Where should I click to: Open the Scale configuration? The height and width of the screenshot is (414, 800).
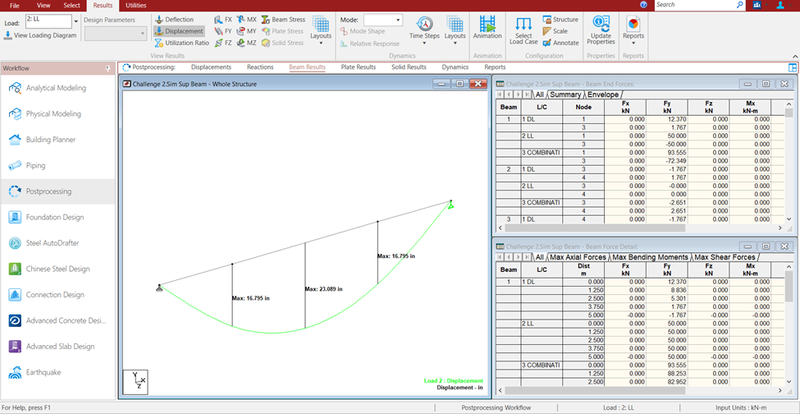(555, 31)
